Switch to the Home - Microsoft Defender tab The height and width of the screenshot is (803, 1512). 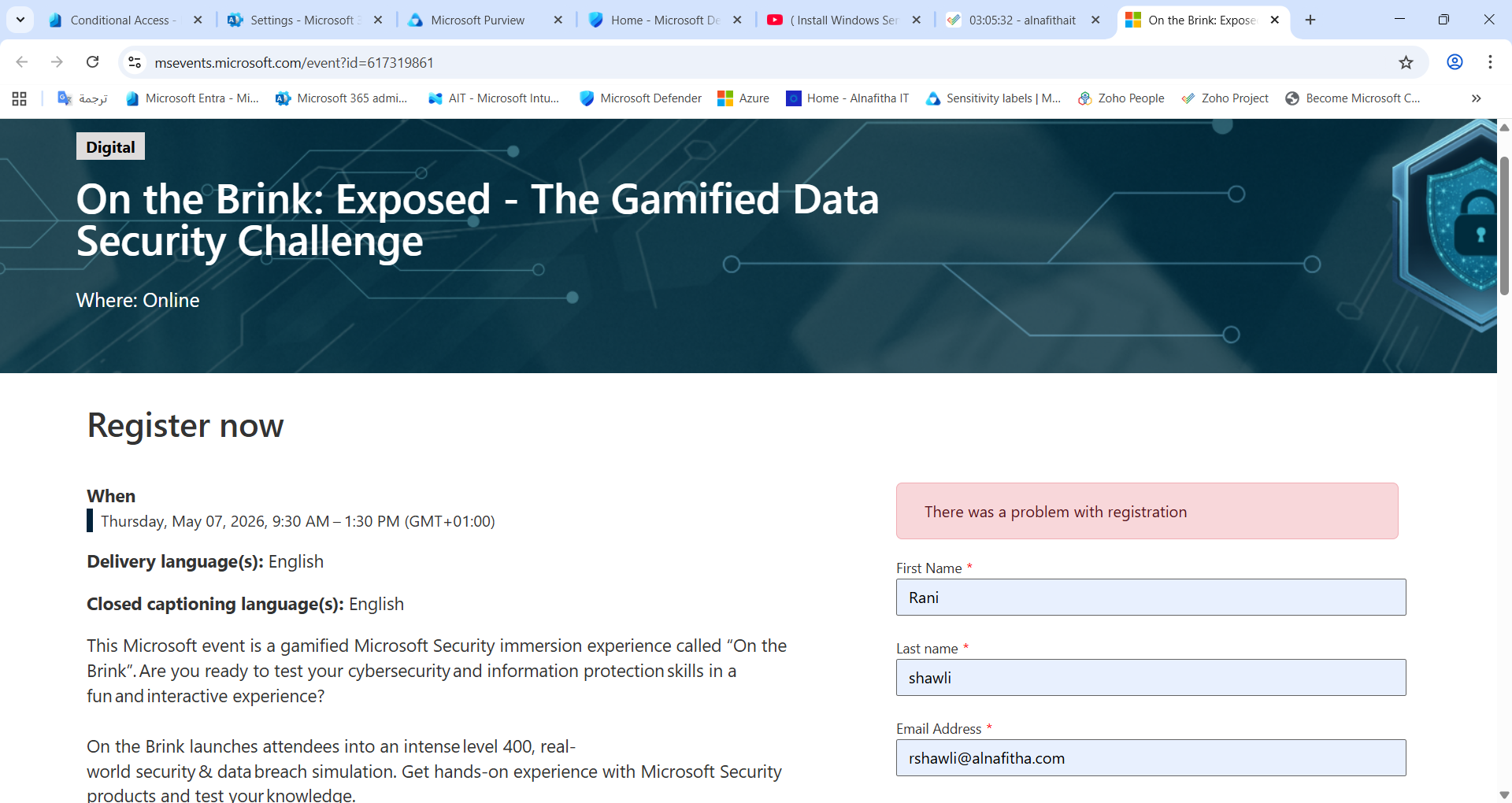coord(665,20)
